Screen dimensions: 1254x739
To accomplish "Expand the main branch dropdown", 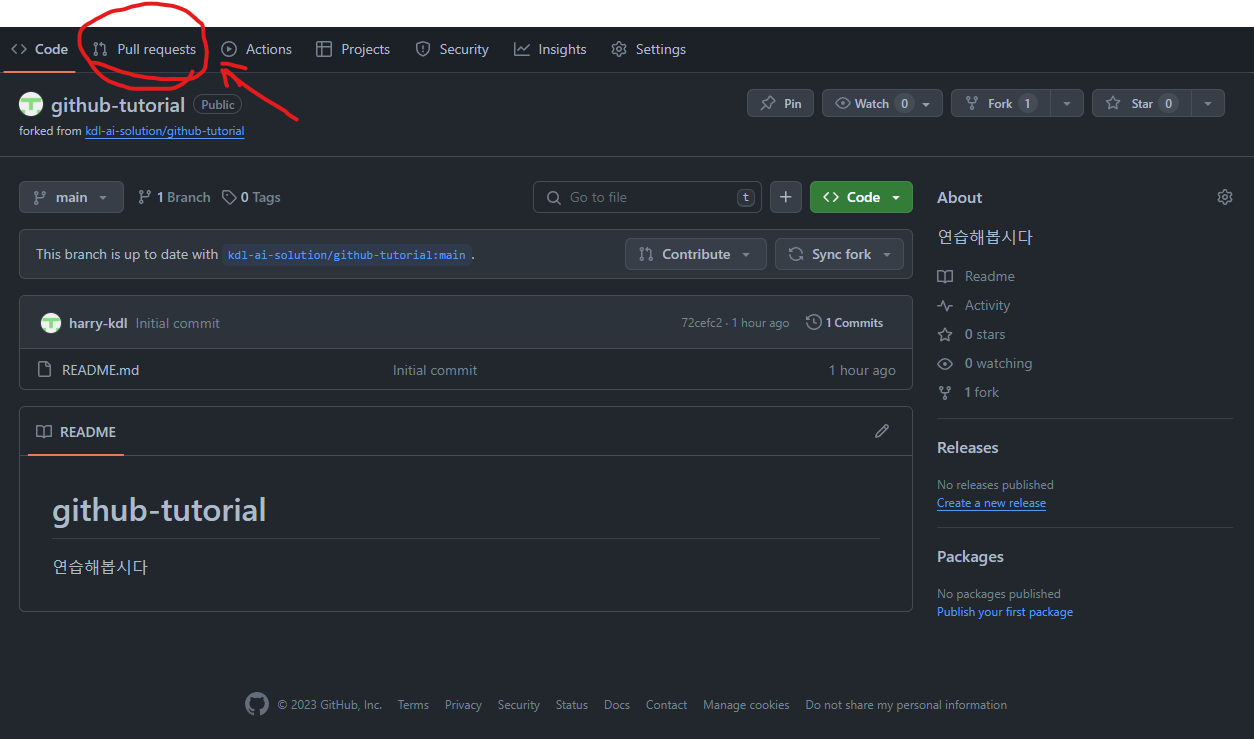I will (x=71, y=198).
